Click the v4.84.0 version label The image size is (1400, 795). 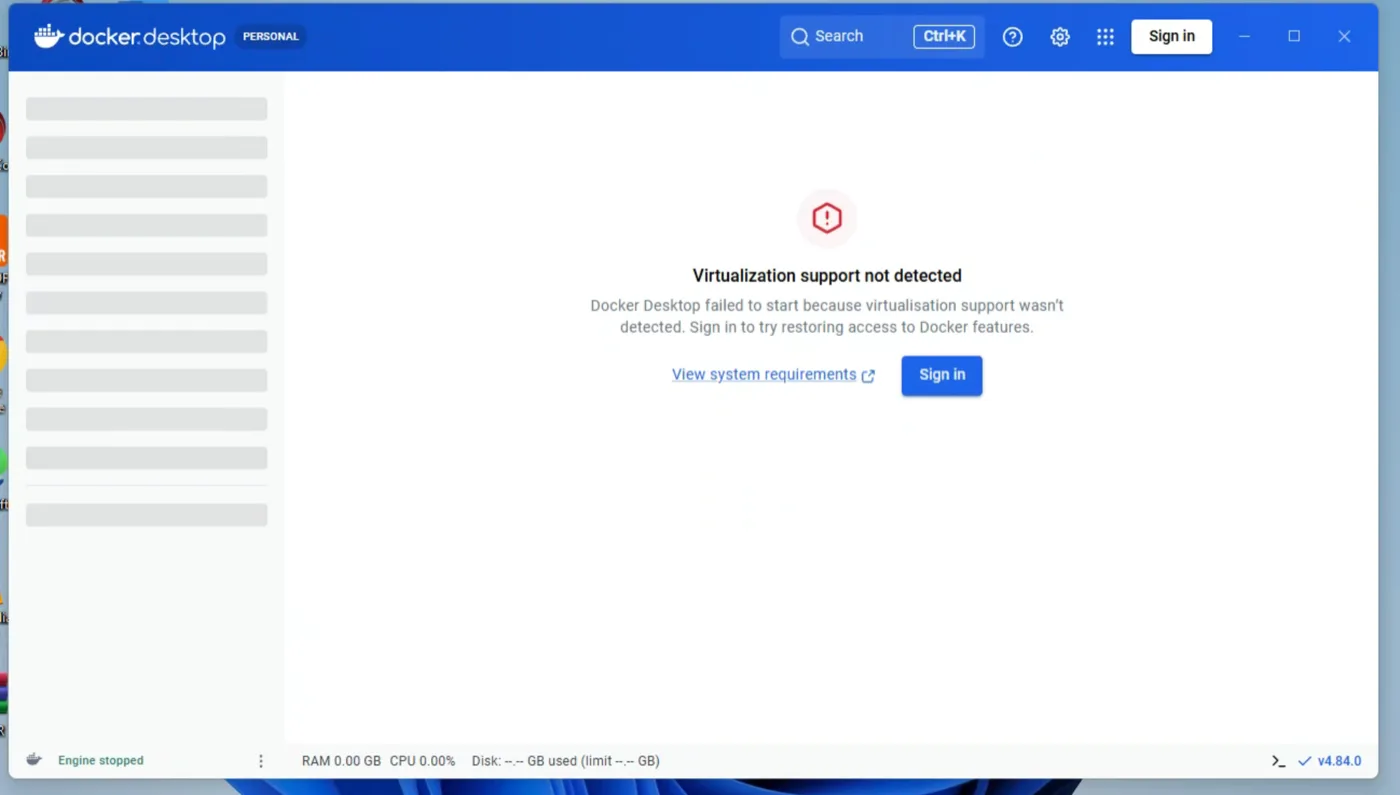click(1339, 761)
